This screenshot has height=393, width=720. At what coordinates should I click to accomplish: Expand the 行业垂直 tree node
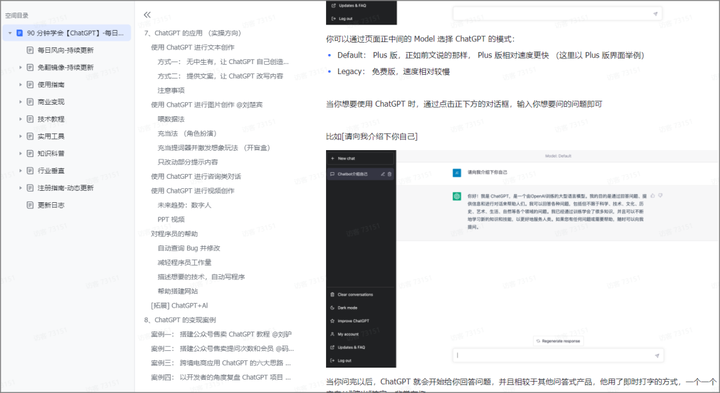click(20, 171)
